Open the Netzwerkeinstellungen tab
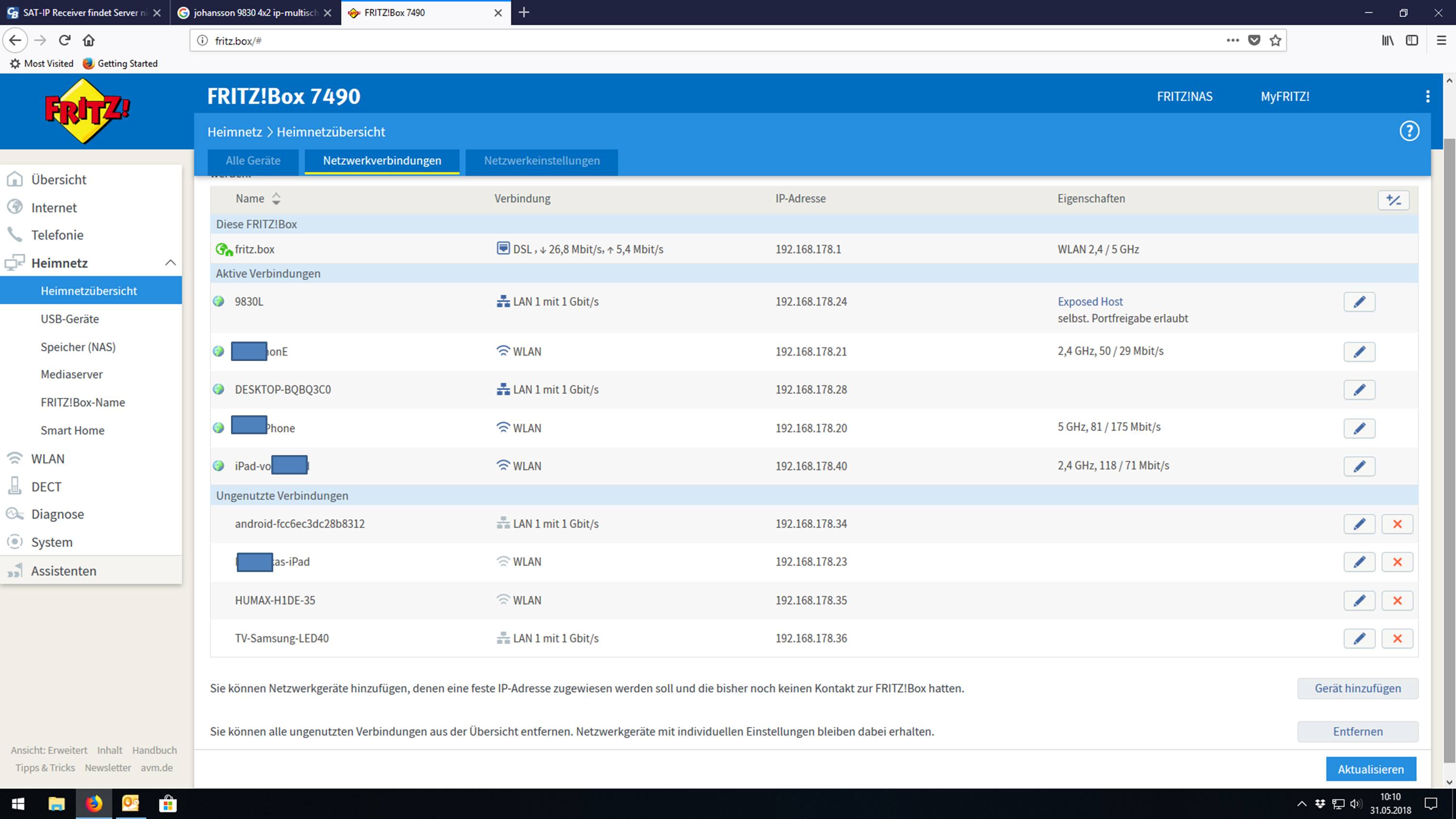Viewport: 1456px width, 819px height. [x=541, y=161]
